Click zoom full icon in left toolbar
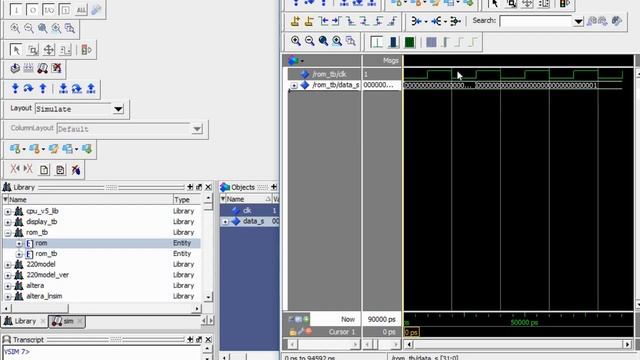Viewport: 640px width, 360px height. click(x=42, y=28)
